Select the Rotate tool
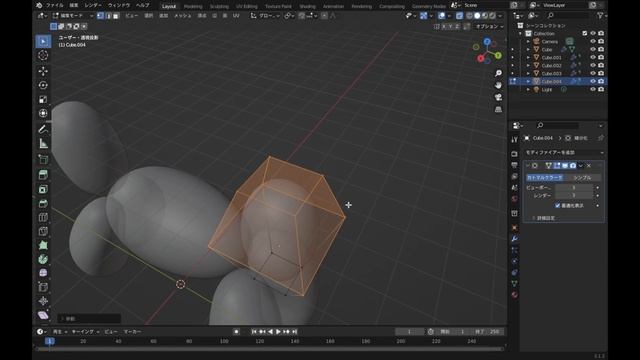640x360 pixels. point(43,85)
